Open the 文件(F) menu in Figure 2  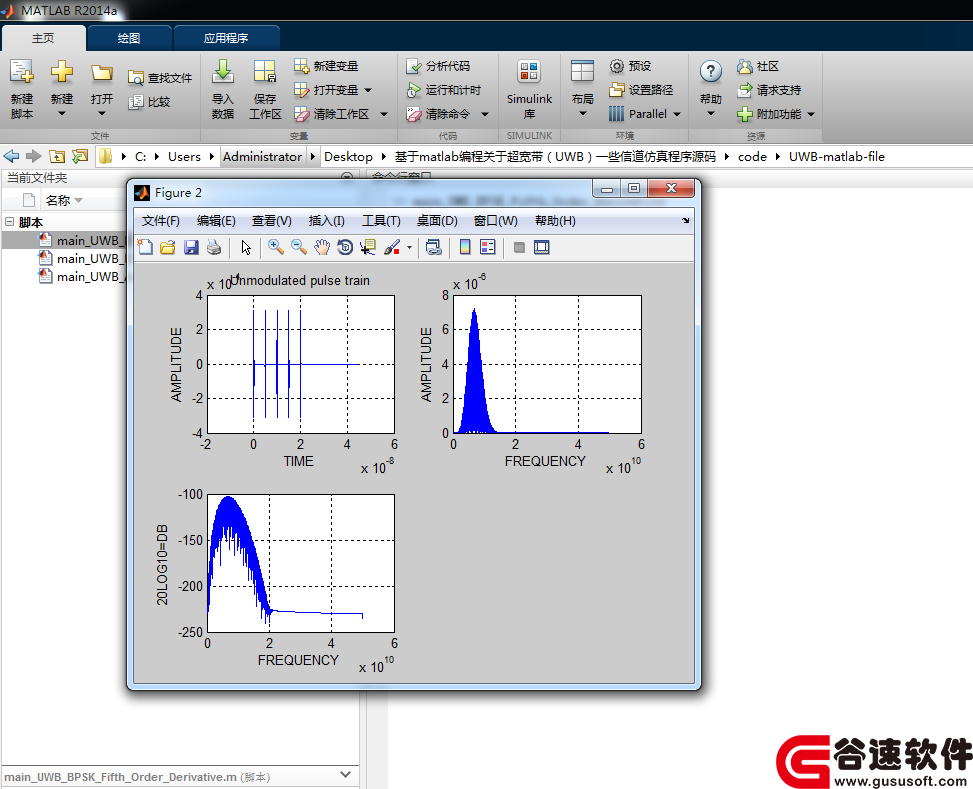point(161,221)
